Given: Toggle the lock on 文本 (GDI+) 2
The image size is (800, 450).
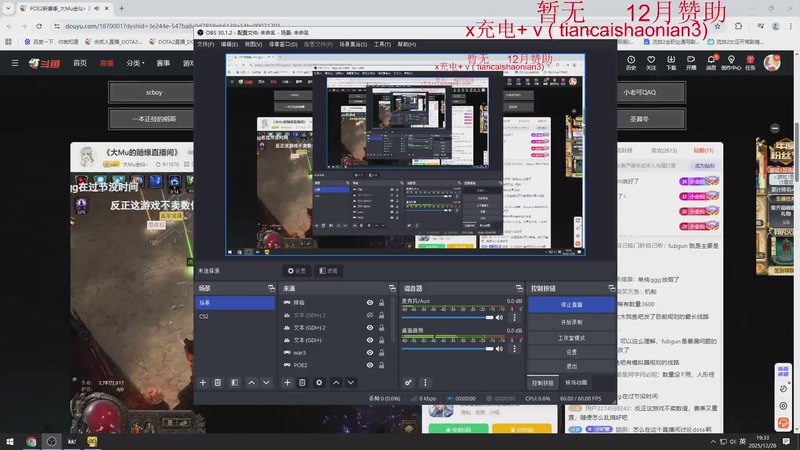Looking at the screenshot, I should coord(382,328).
